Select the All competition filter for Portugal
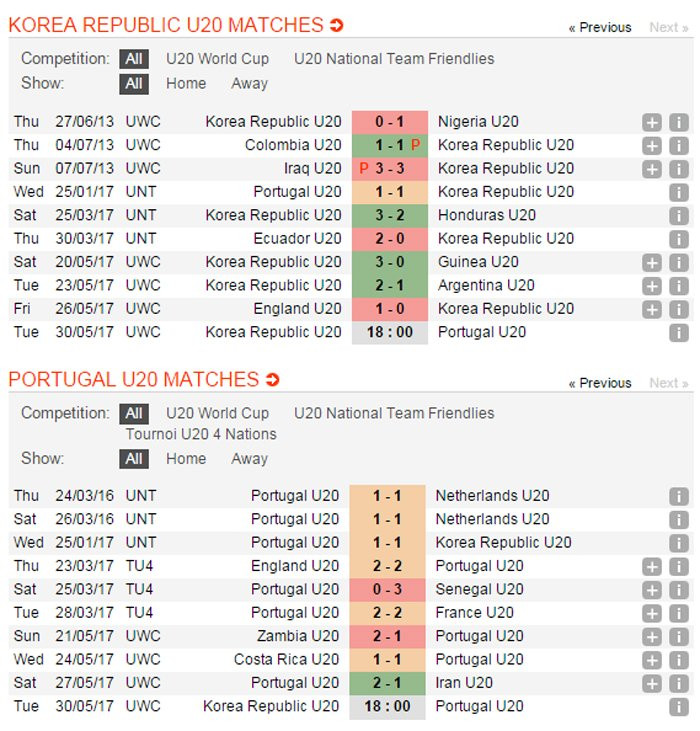The height and width of the screenshot is (731, 700). tap(134, 413)
